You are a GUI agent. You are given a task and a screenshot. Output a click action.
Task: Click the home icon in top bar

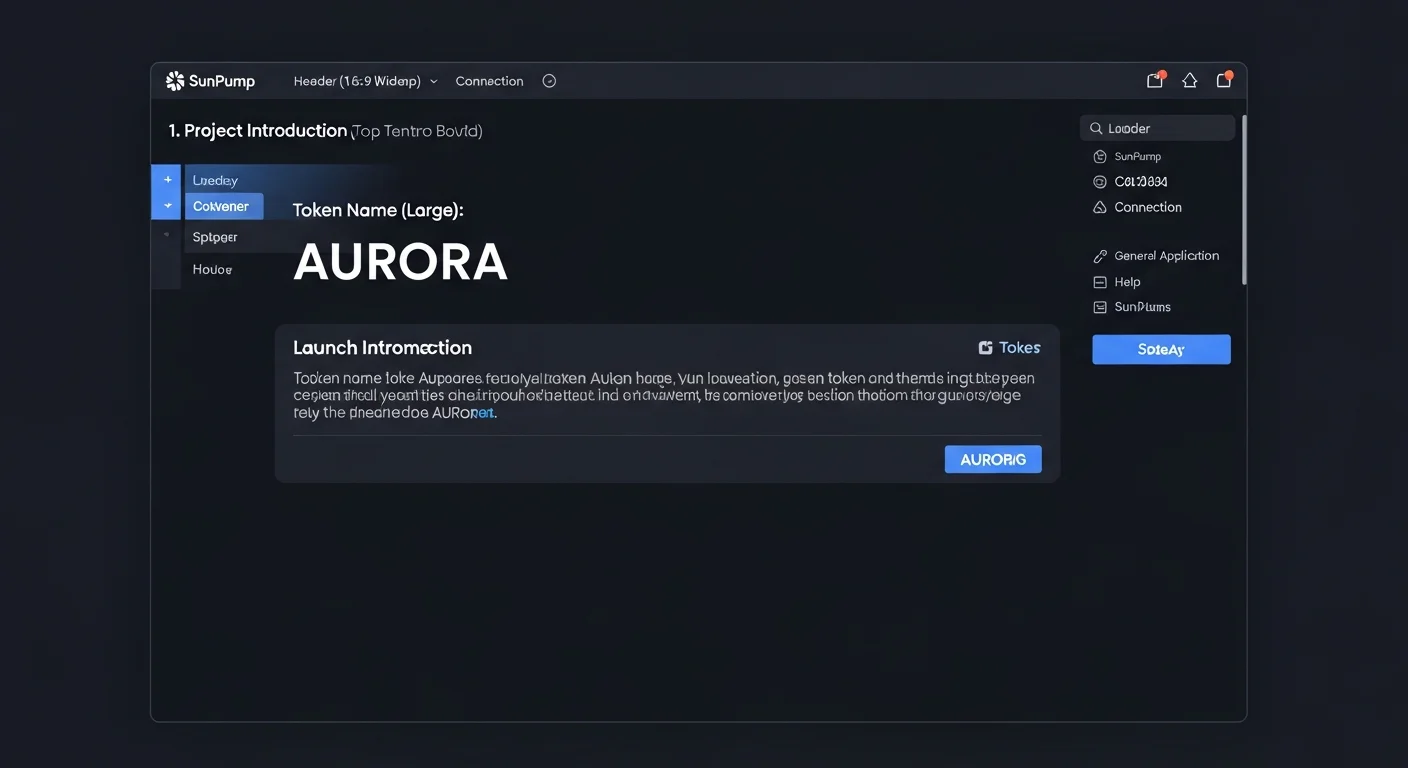click(1190, 81)
